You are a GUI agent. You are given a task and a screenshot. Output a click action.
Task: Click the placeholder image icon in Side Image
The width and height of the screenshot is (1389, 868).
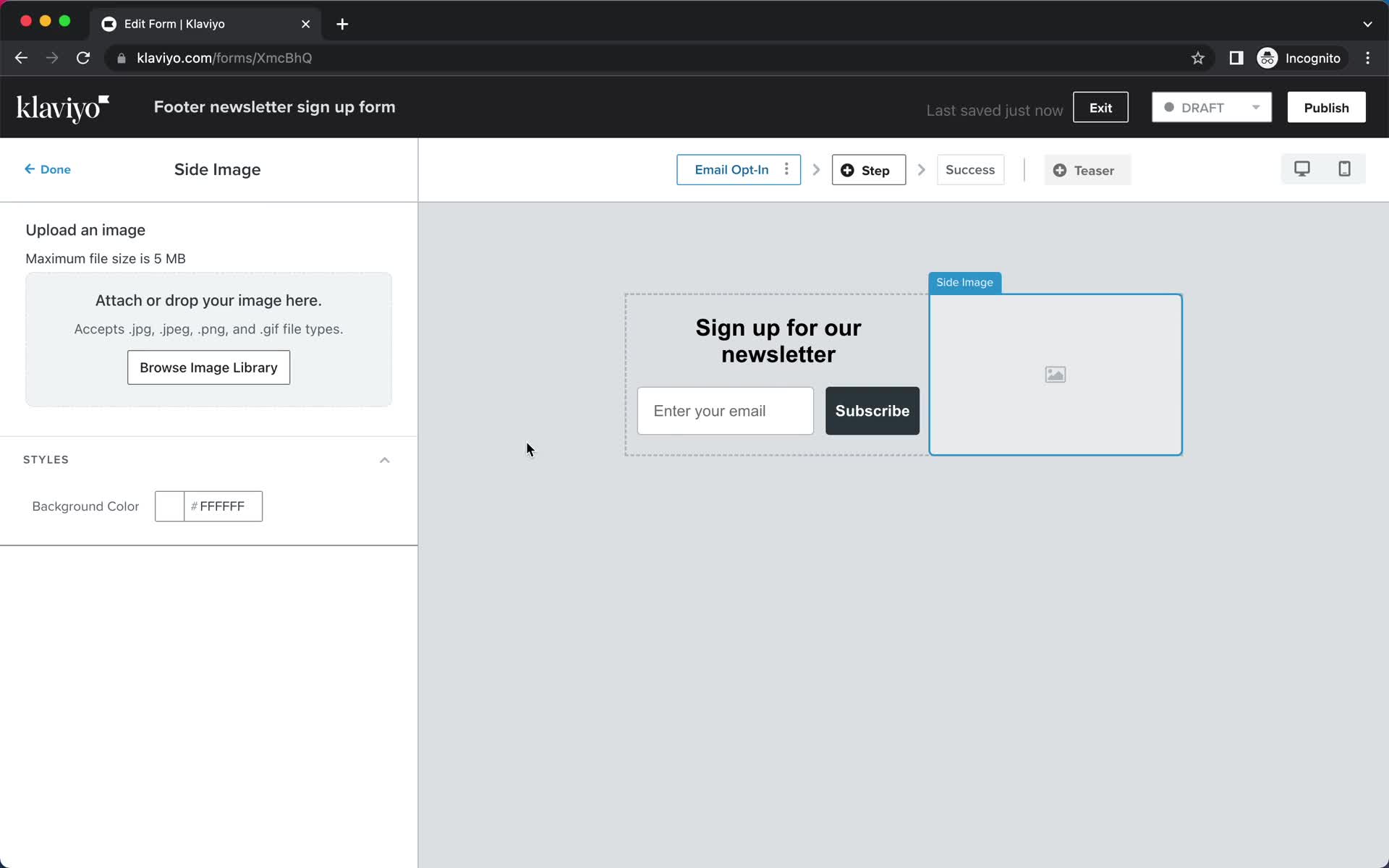click(x=1055, y=374)
